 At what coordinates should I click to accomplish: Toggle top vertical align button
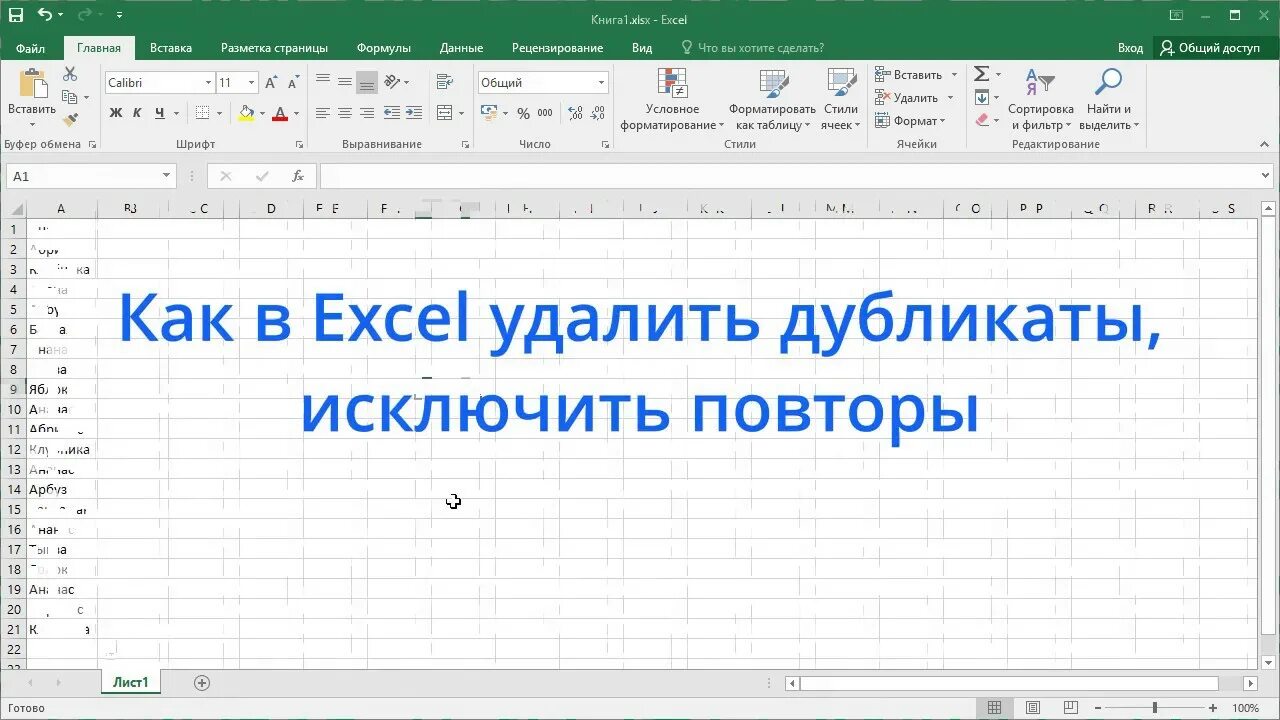pos(323,82)
